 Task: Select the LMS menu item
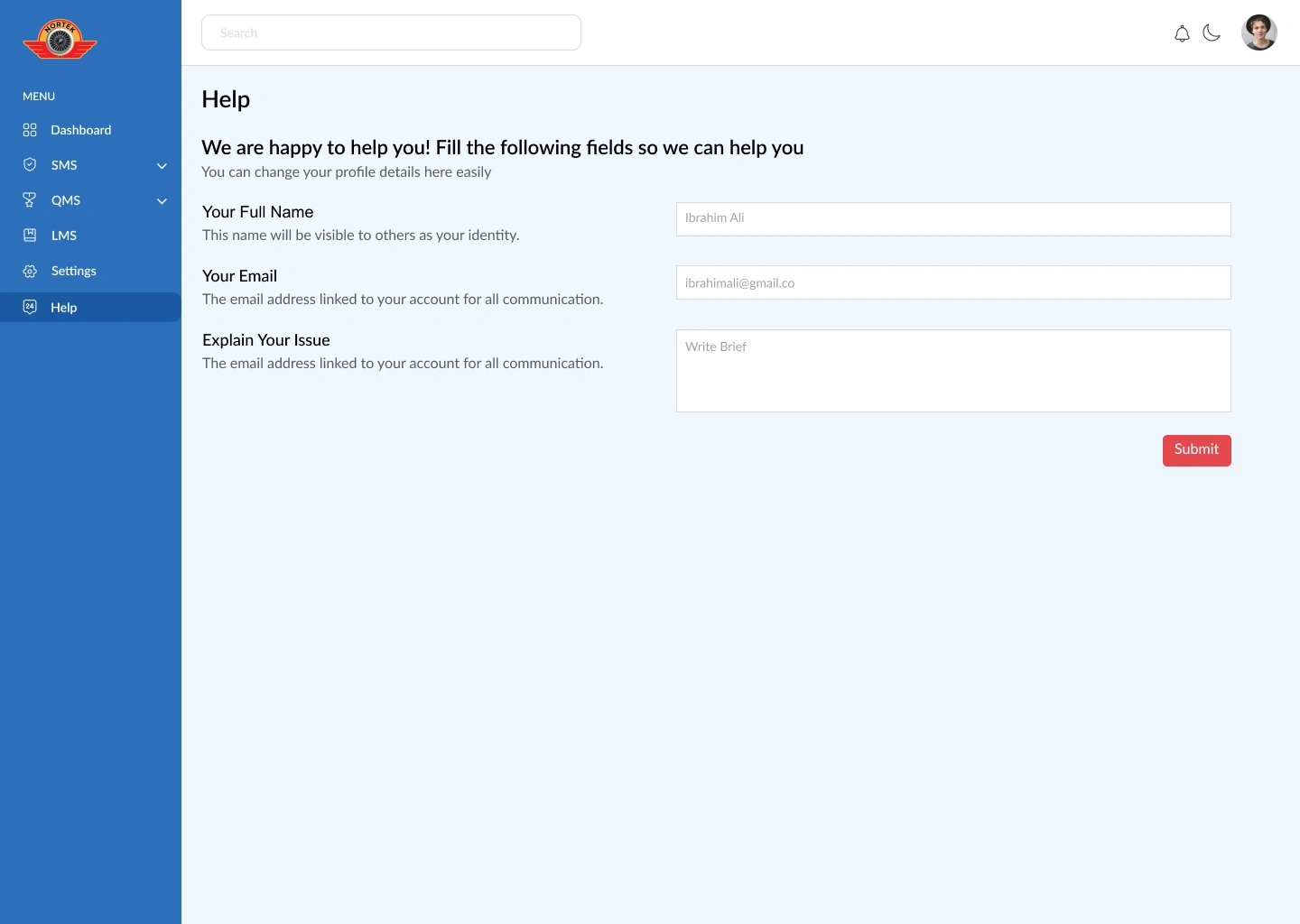[90, 236]
